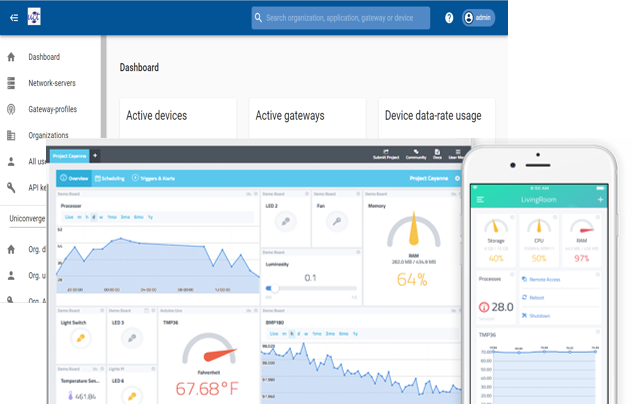The image size is (632, 404).
Task: Click the Luminosity slider track
Action: pos(312,288)
